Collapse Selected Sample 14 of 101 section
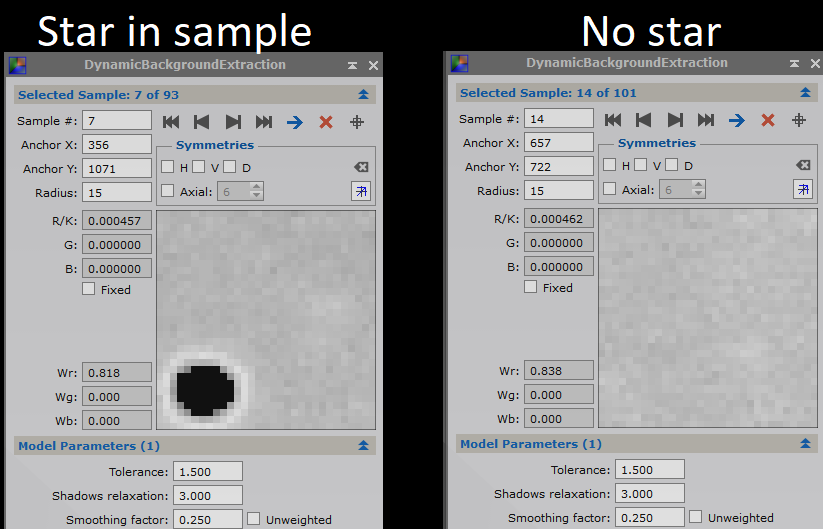 coord(805,92)
